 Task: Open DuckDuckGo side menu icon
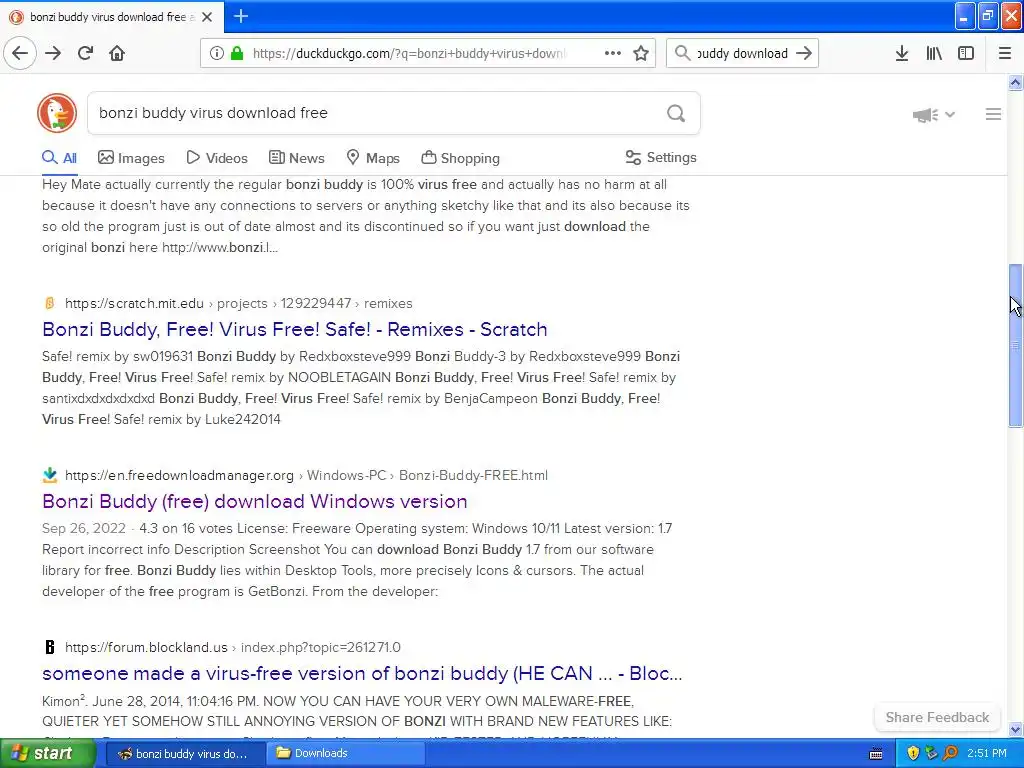[993, 114]
